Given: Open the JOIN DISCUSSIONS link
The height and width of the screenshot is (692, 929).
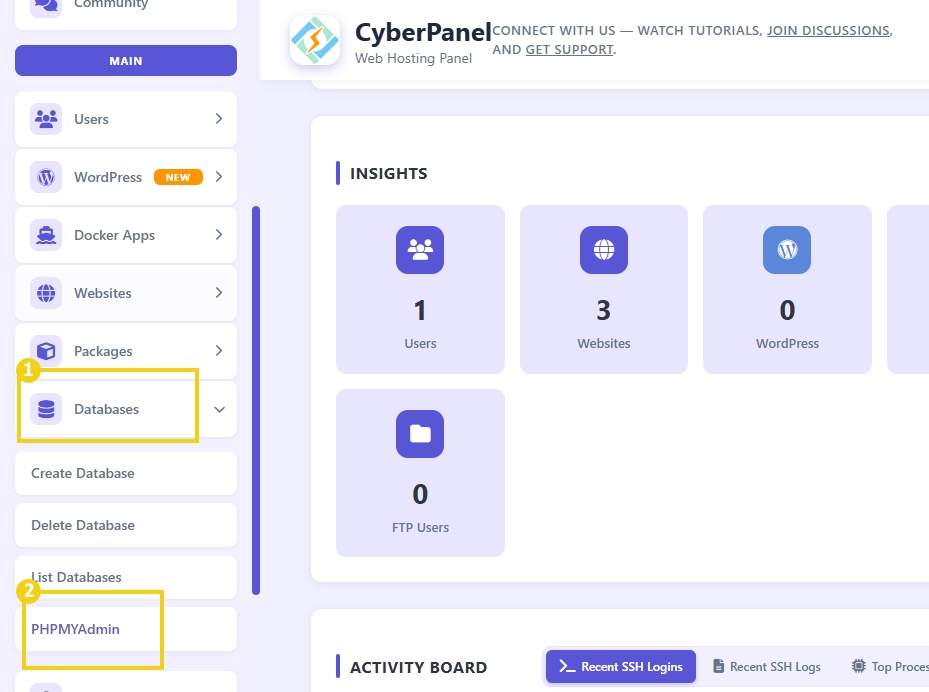Looking at the screenshot, I should click(828, 30).
